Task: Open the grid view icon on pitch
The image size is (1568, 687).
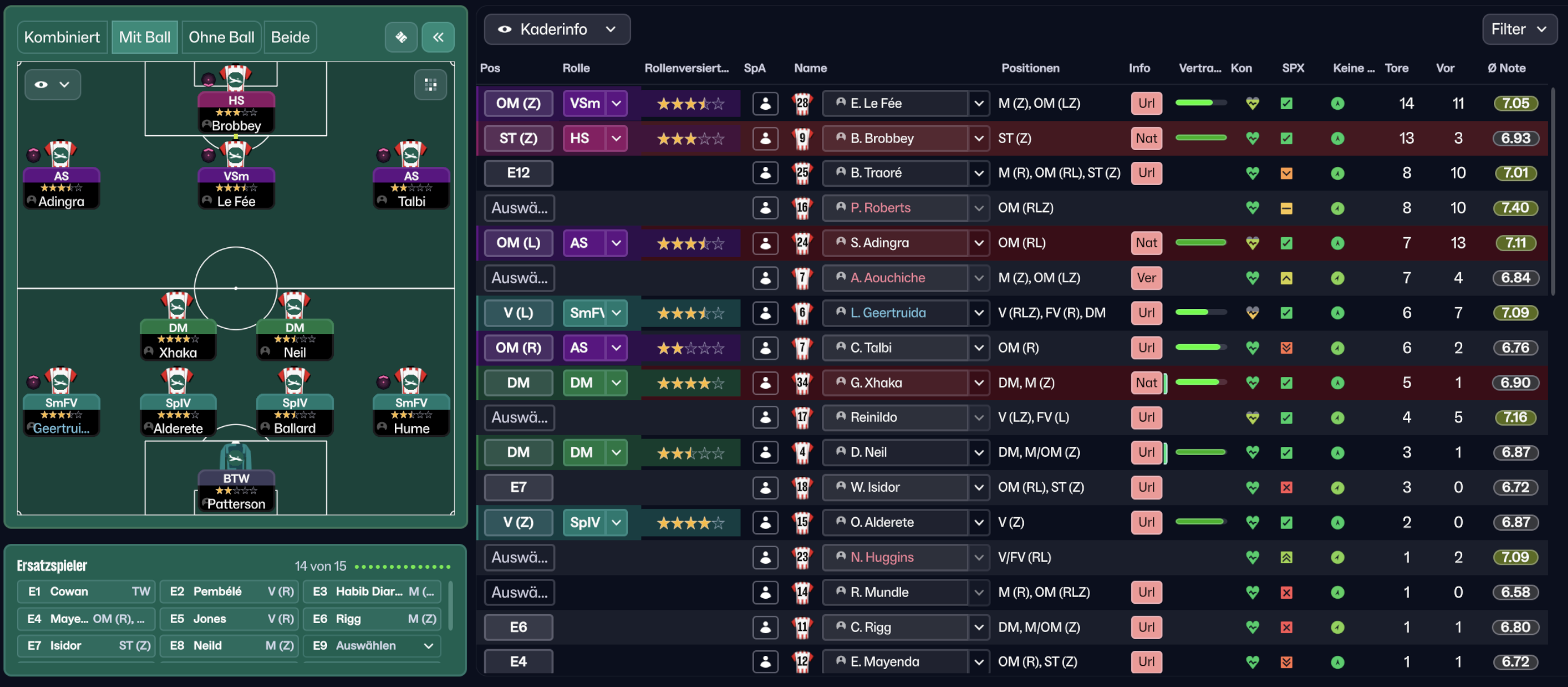Action: [x=430, y=85]
